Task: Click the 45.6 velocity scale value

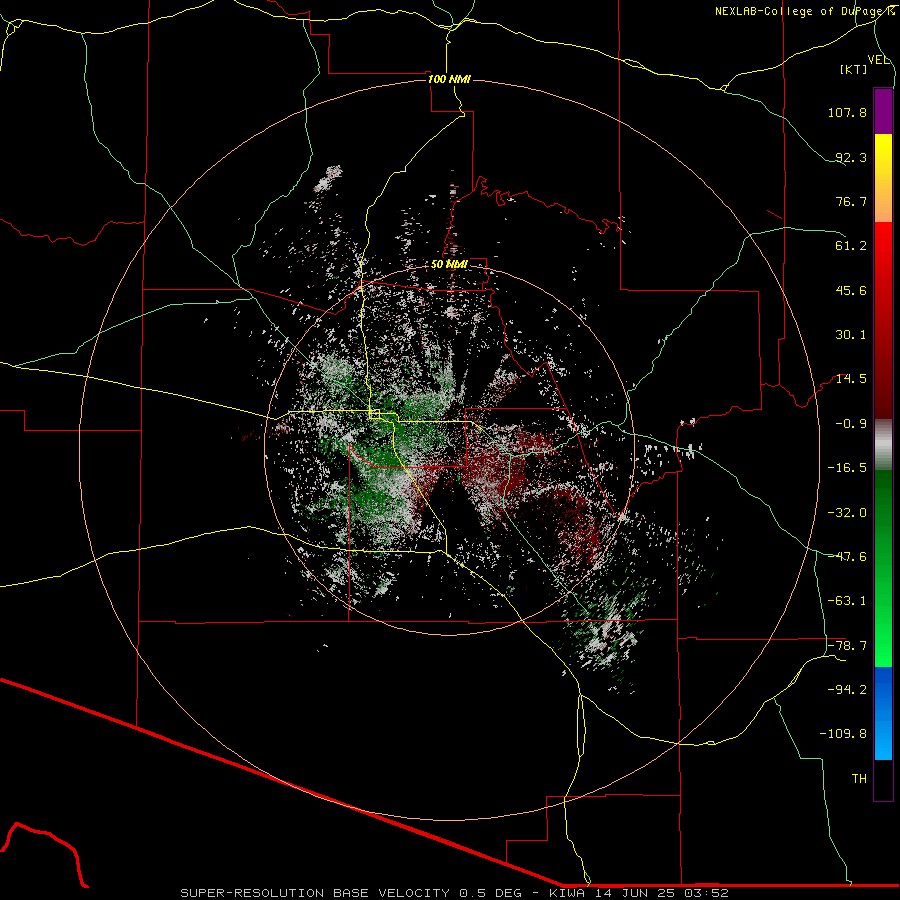Action: click(851, 290)
